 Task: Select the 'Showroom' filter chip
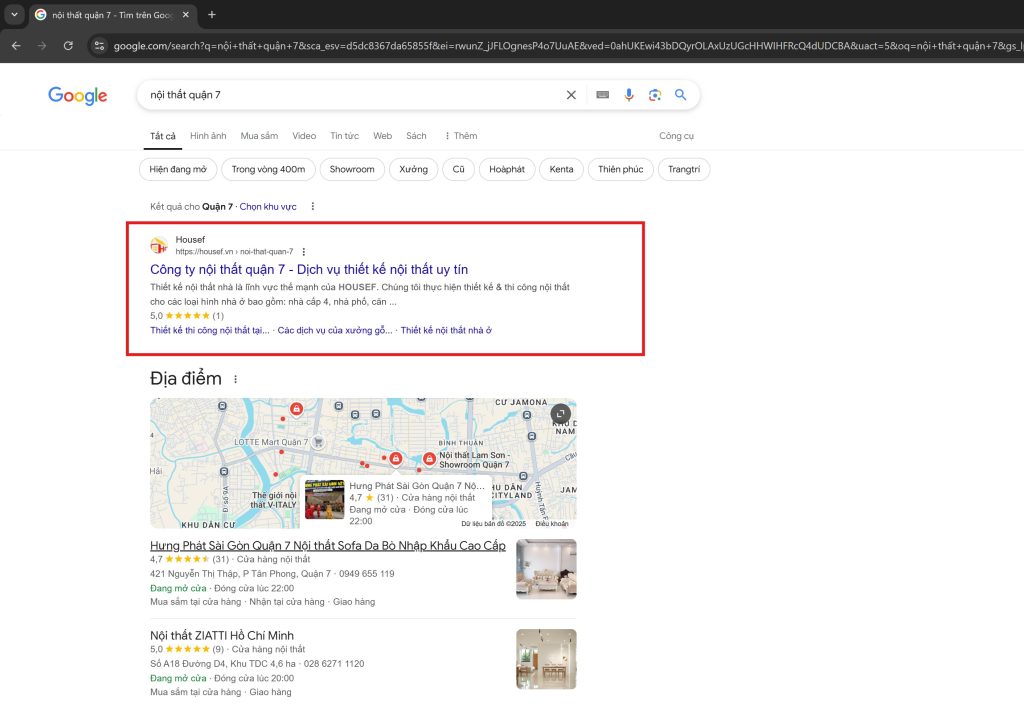pos(352,169)
